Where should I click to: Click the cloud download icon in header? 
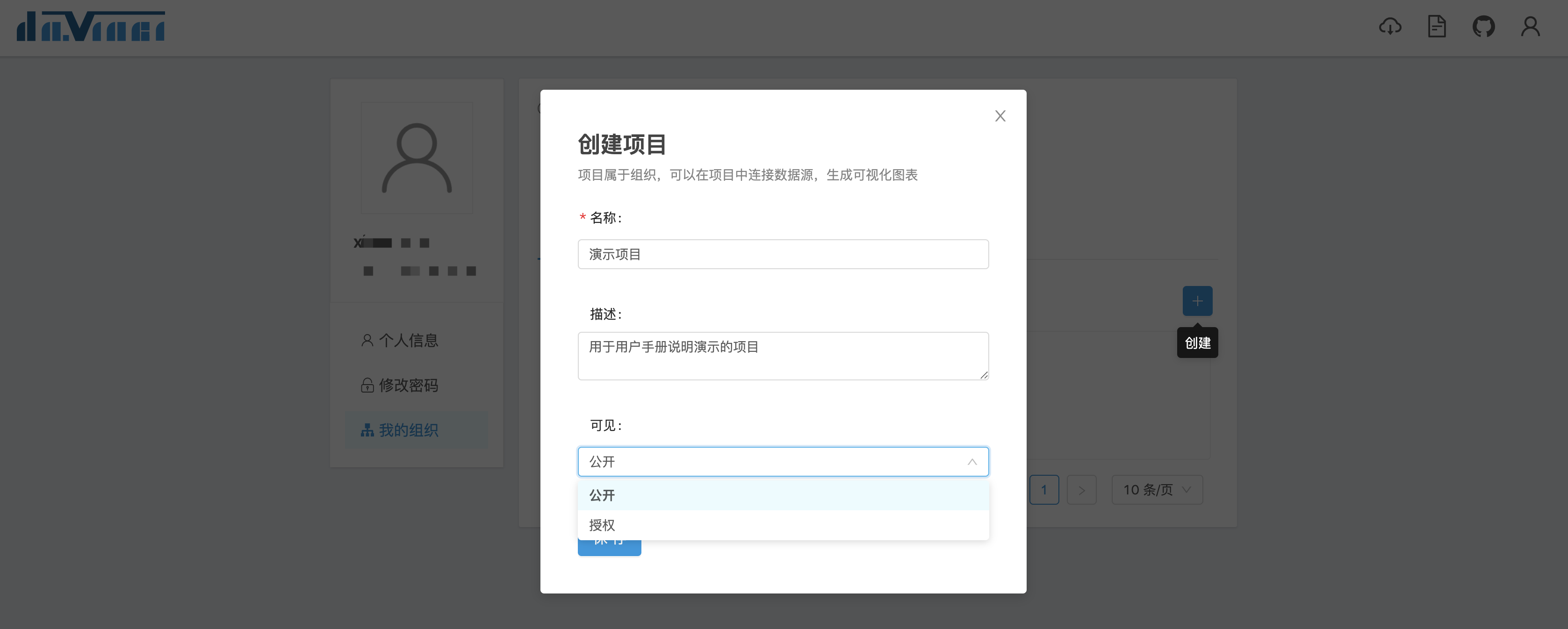click(x=1390, y=27)
